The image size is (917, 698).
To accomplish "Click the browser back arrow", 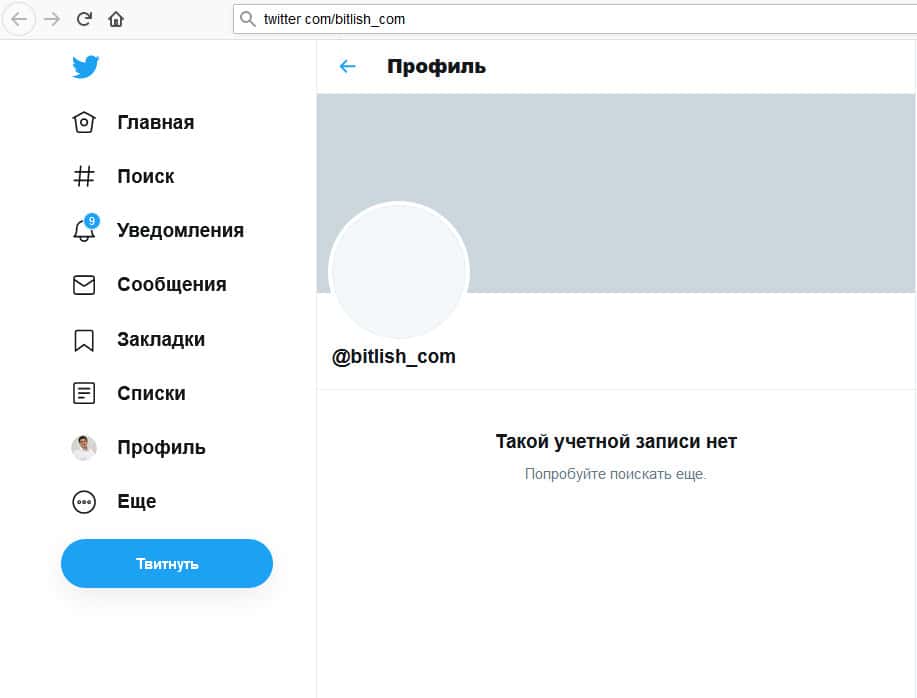I will [x=19, y=18].
